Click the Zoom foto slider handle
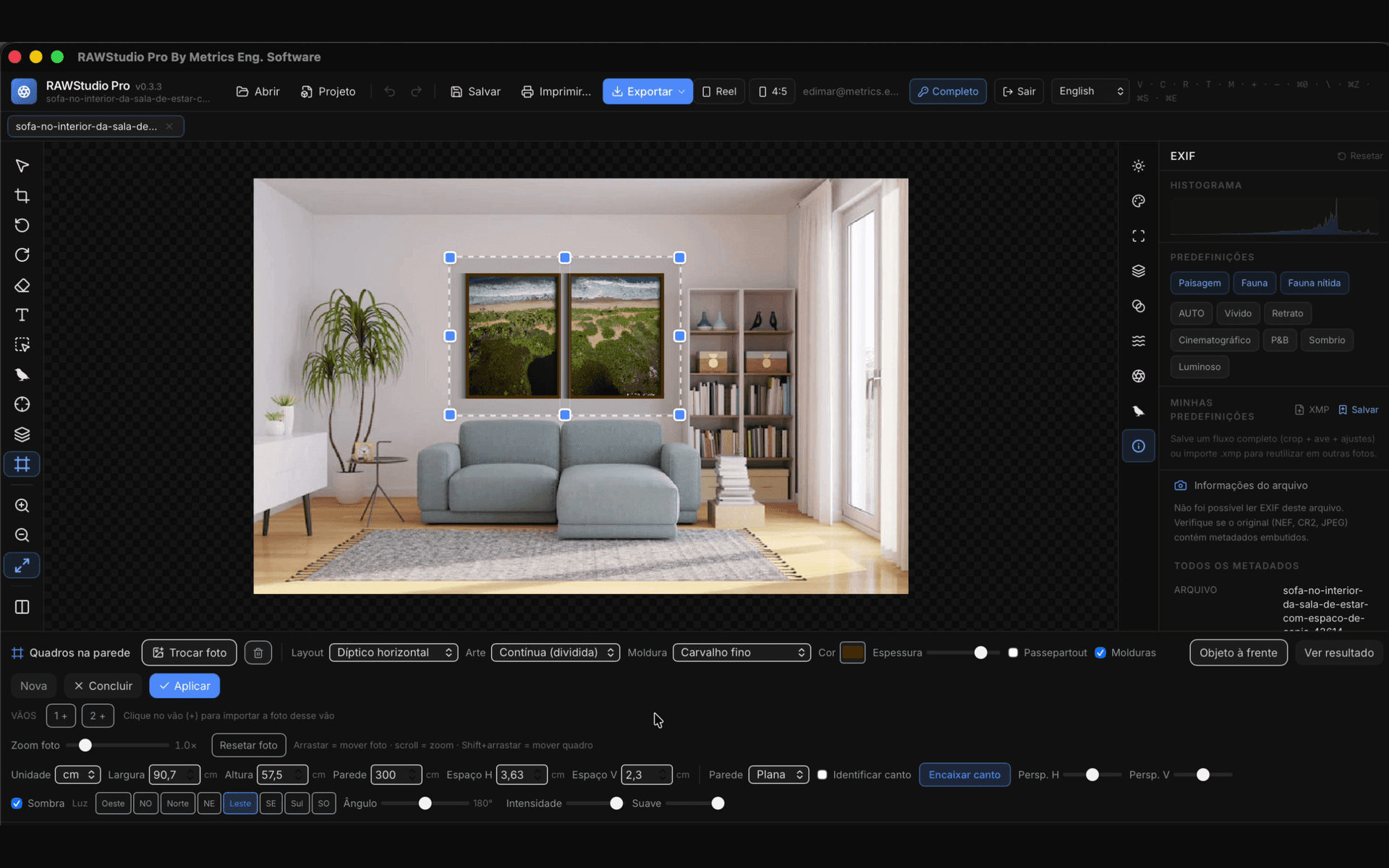 (x=85, y=745)
